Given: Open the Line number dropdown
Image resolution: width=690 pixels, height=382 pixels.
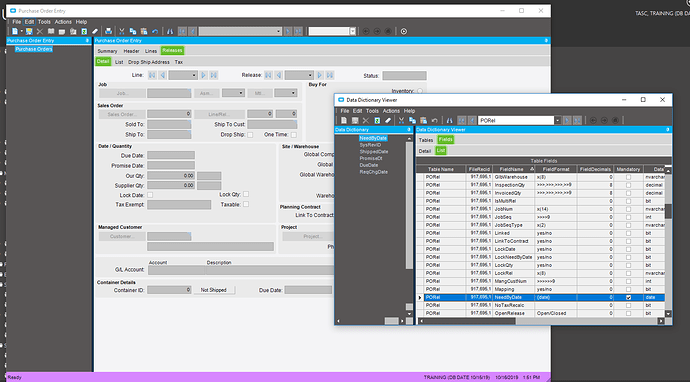Looking at the screenshot, I should click(195, 75).
